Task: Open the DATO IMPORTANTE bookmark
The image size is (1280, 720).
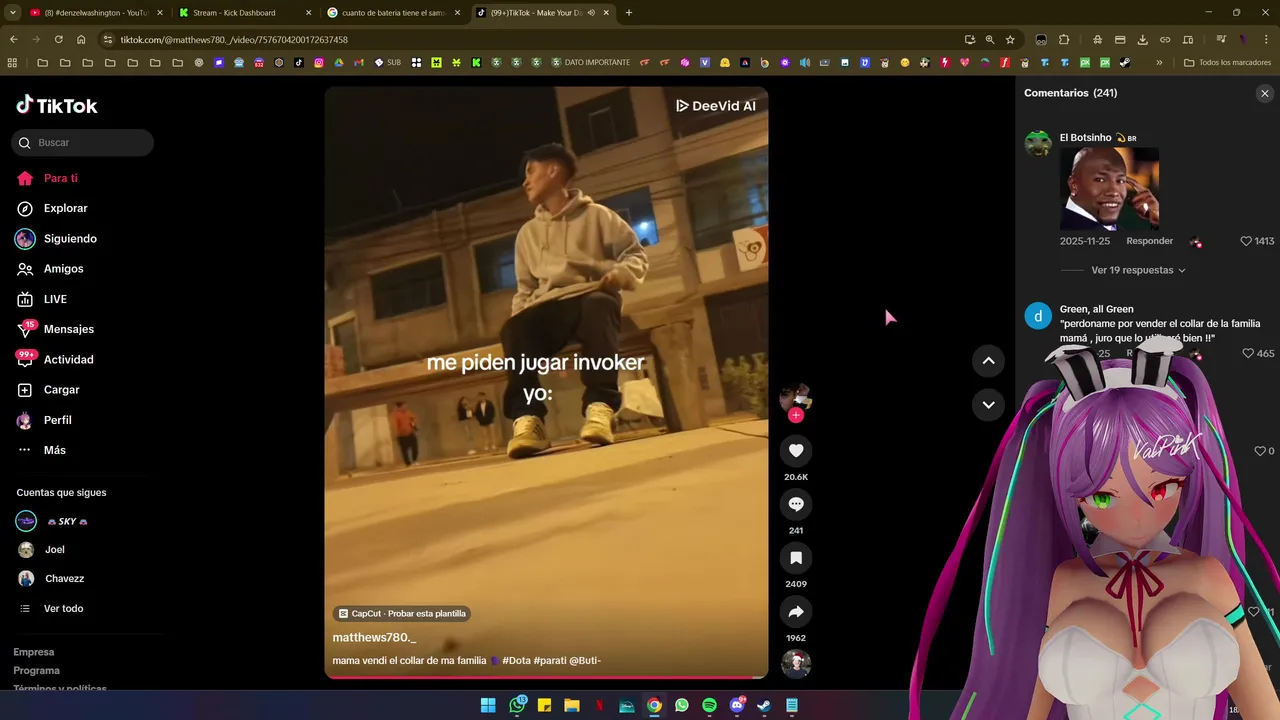Action: click(590, 62)
